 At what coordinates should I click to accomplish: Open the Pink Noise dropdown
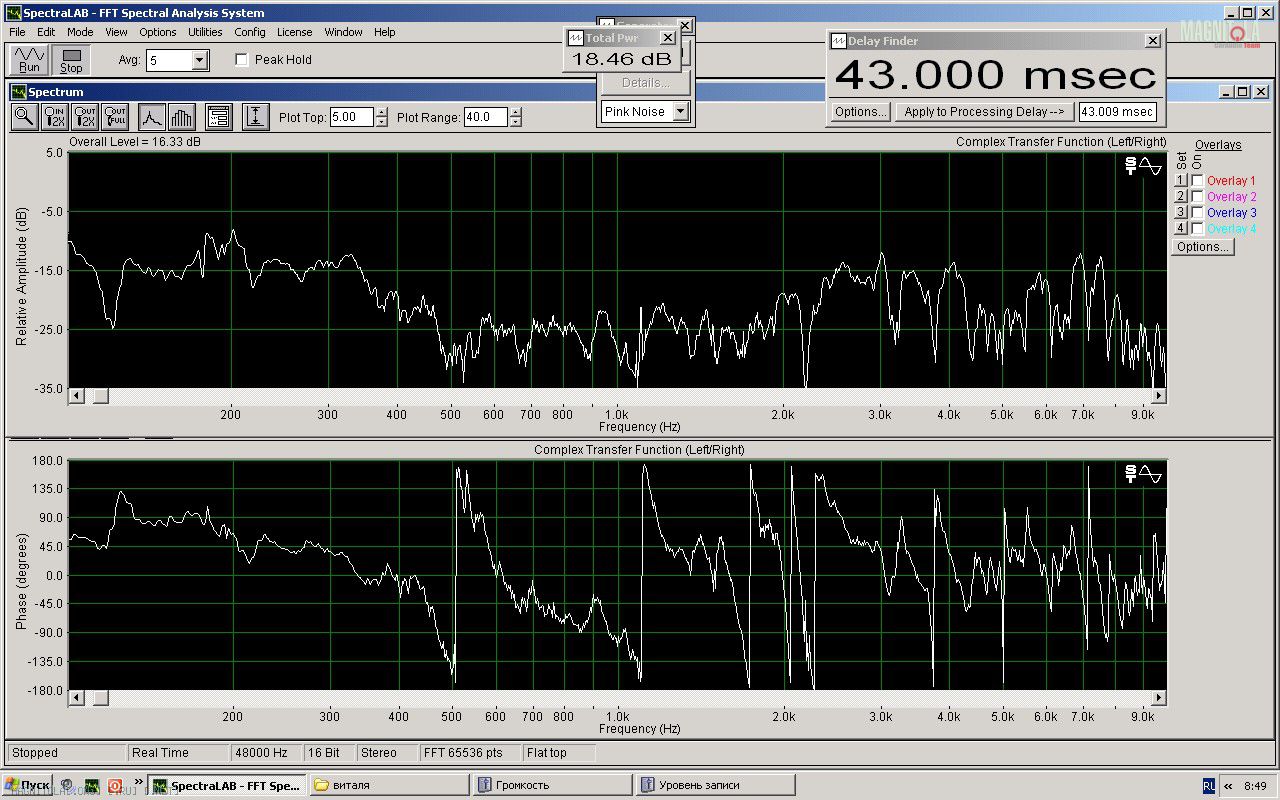tap(681, 112)
